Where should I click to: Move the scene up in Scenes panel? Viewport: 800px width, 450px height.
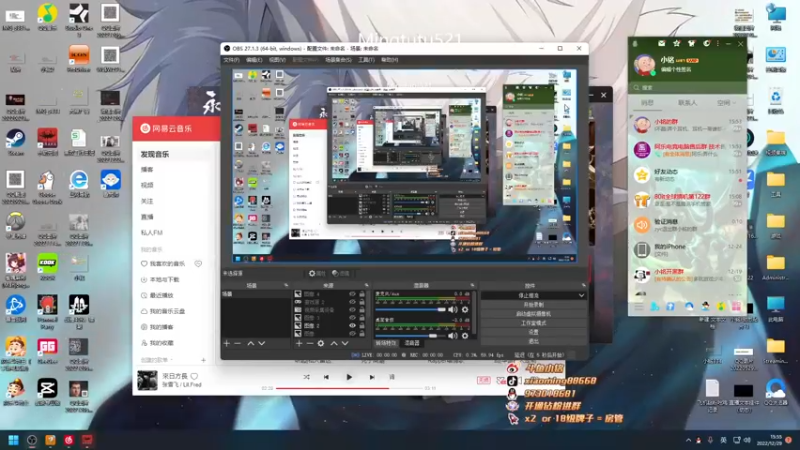point(251,343)
